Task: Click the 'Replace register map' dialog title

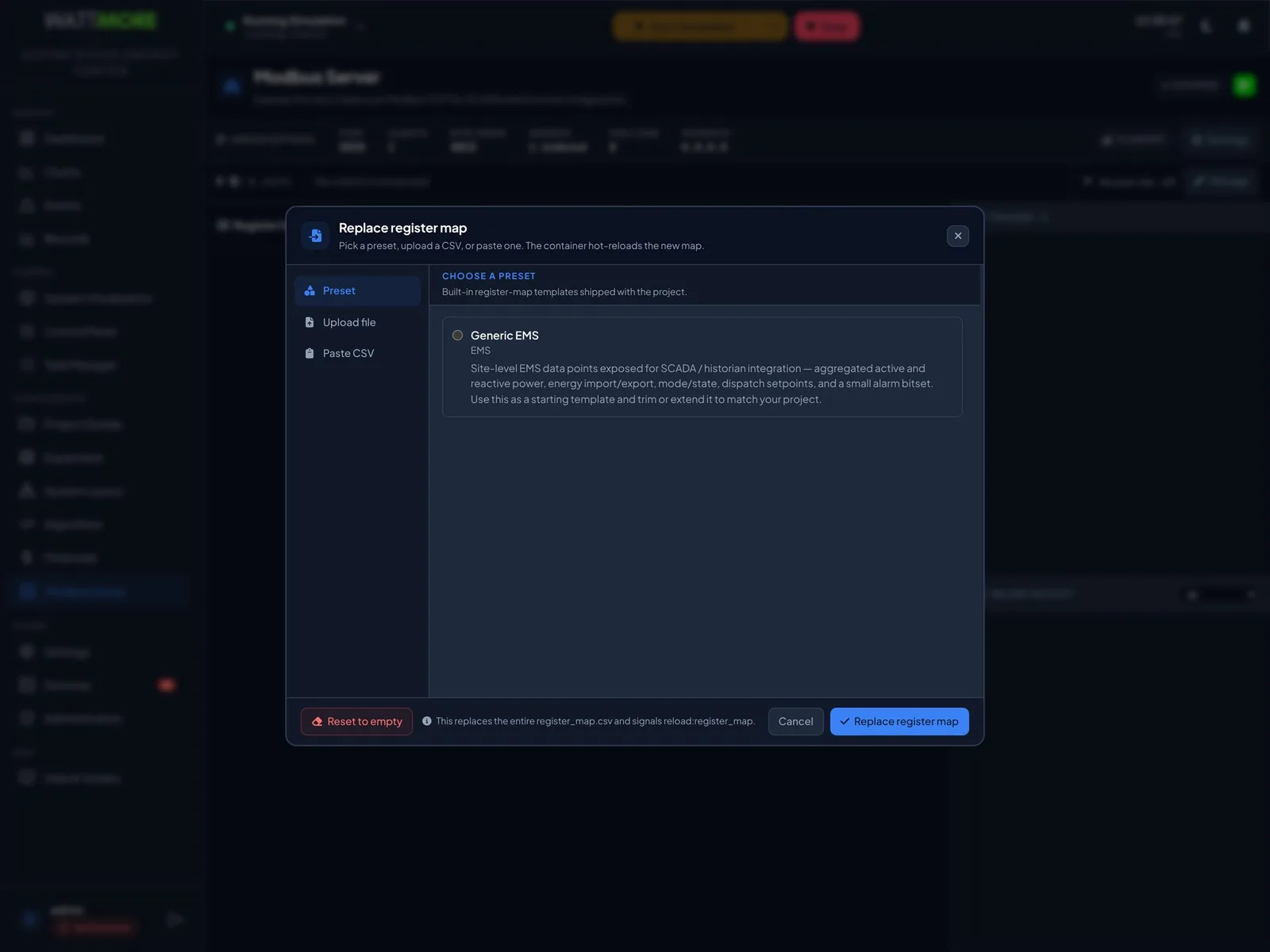Action: tap(402, 228)
